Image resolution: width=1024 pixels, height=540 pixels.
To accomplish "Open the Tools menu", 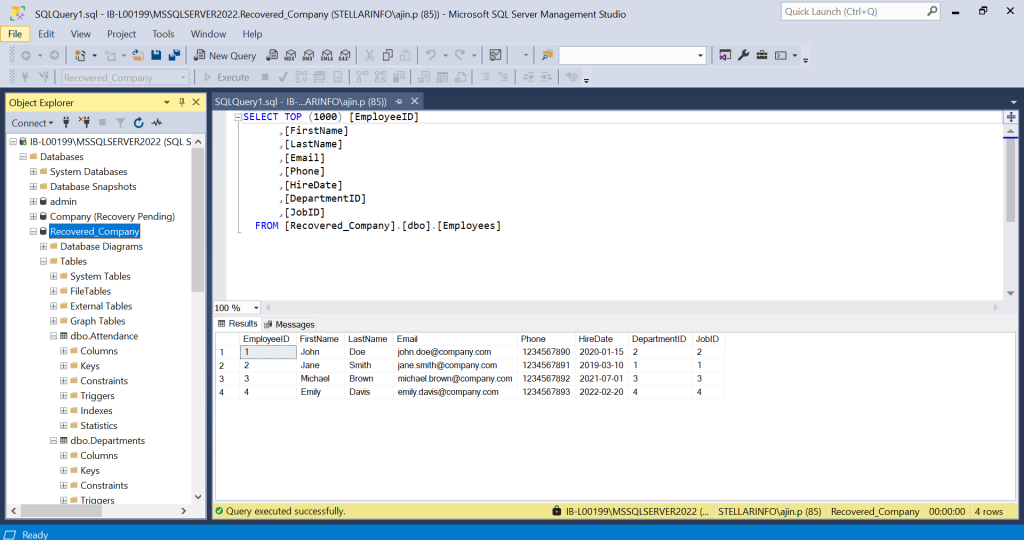I will coord(163,33).
